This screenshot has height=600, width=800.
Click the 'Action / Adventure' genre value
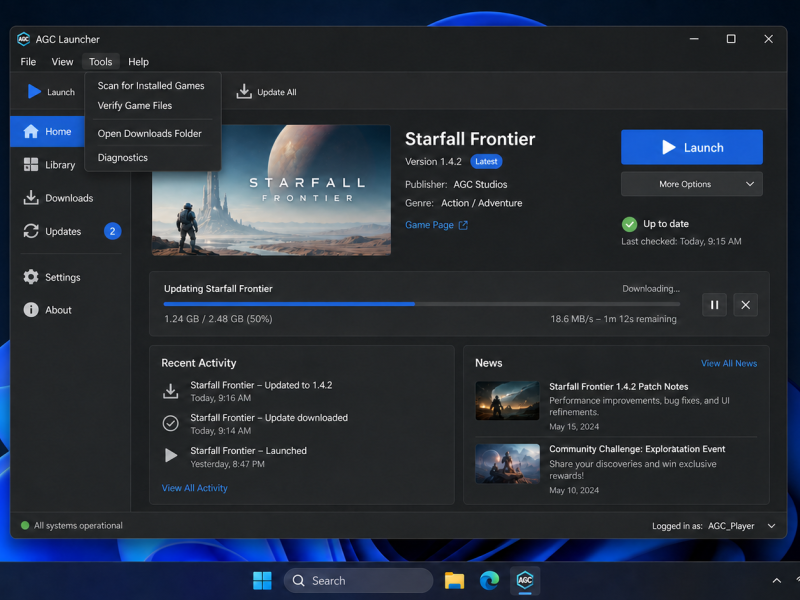pos(482,203)
